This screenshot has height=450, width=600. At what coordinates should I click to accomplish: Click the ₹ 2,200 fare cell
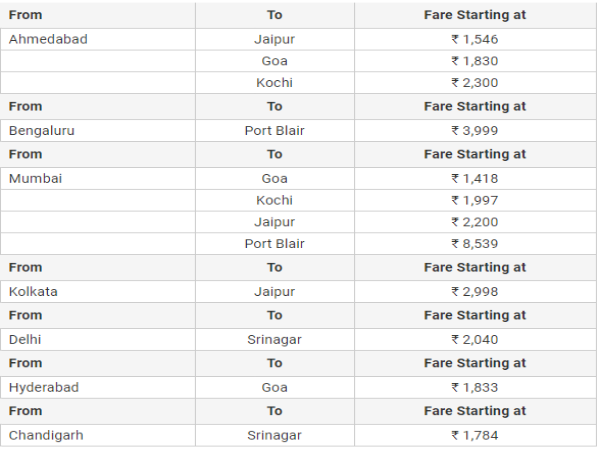[x=474, y=222]
